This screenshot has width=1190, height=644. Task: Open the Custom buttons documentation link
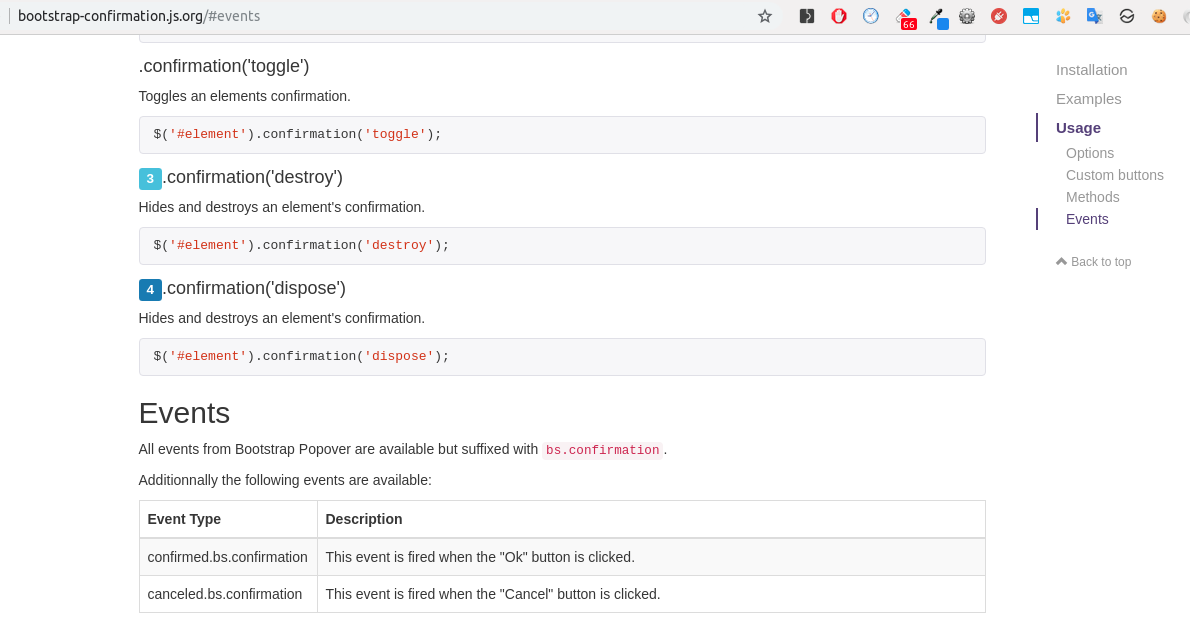[x=1114, y=175]
